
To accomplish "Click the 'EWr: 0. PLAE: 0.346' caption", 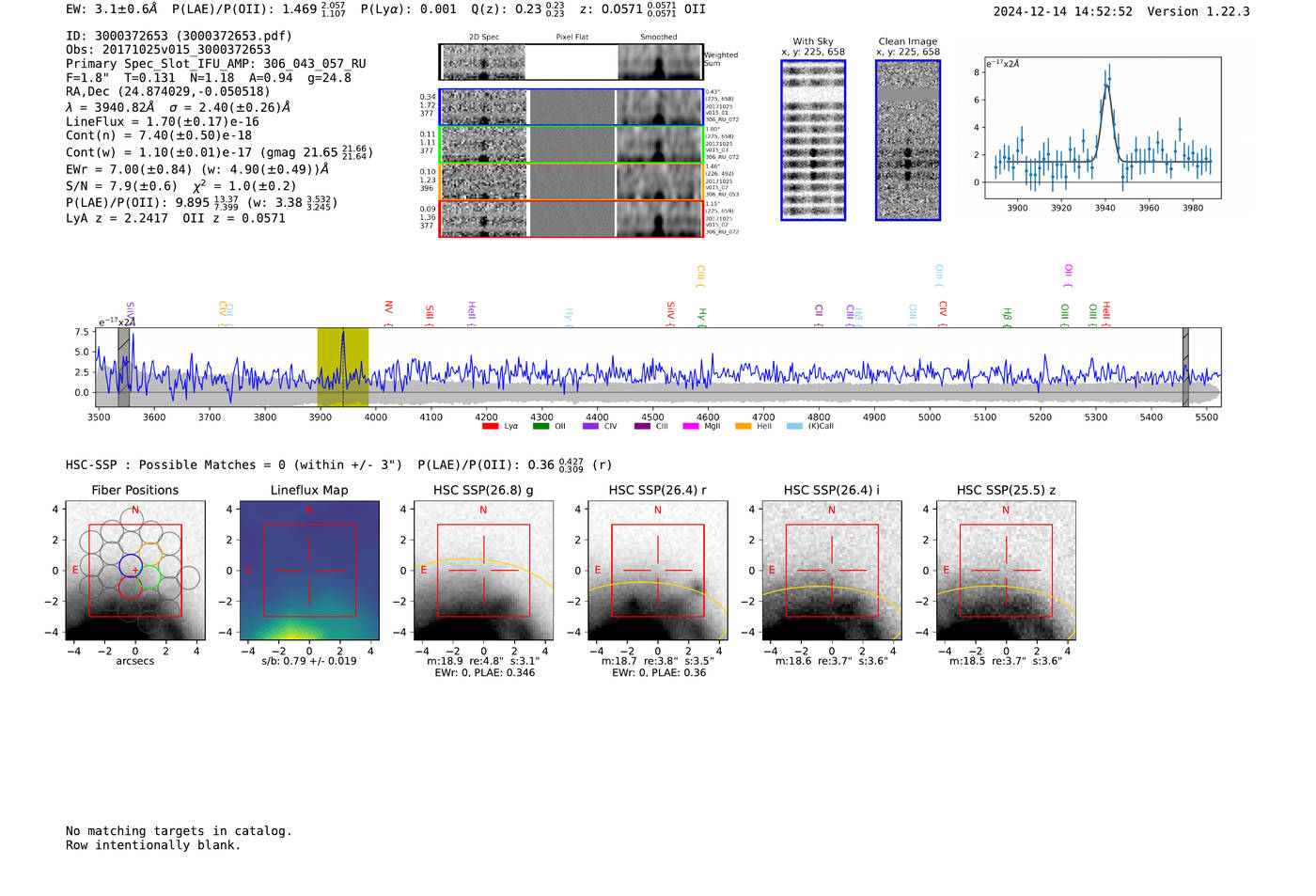I will click(x=484, y=673).
